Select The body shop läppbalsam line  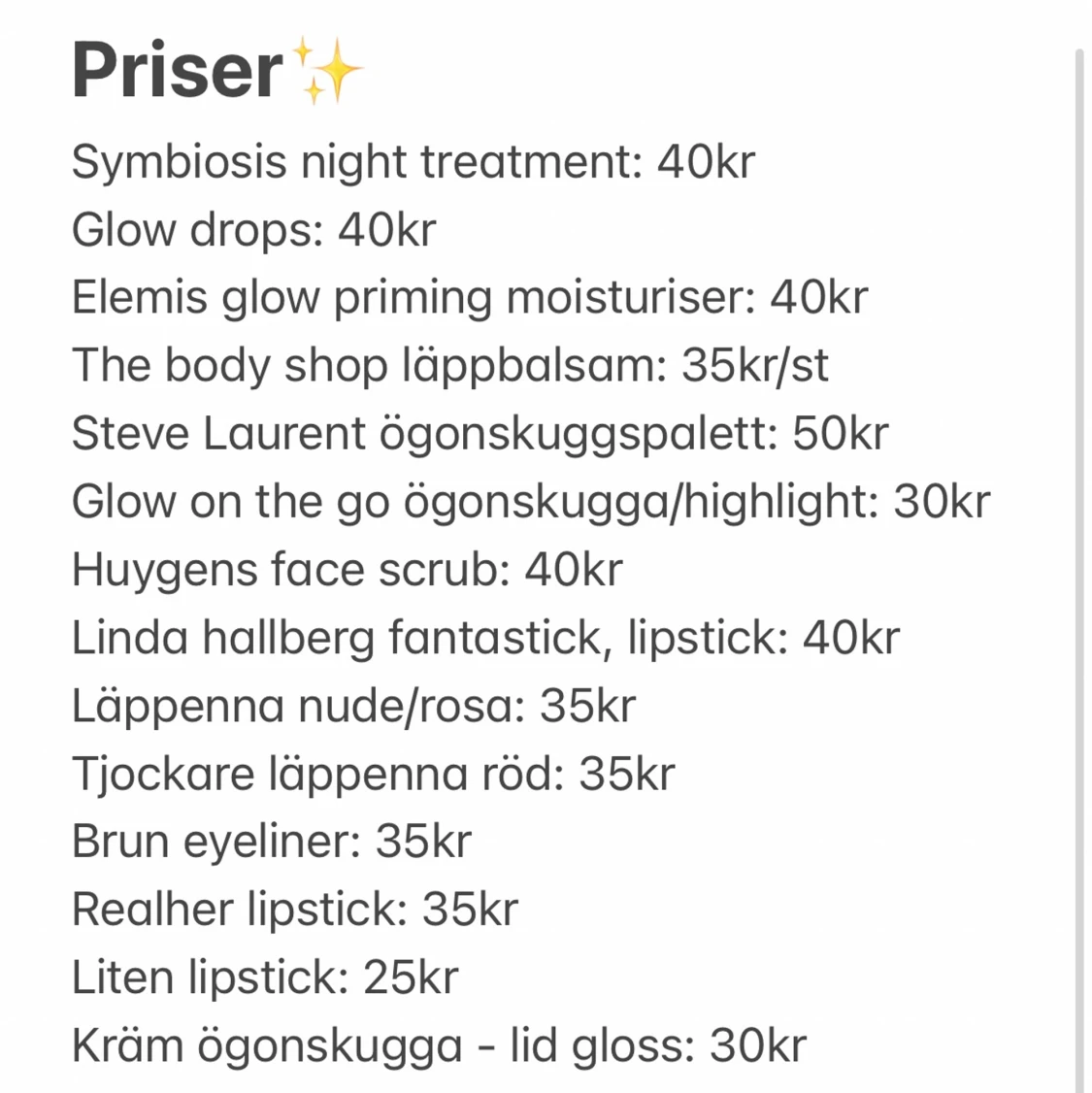[450, 367]
